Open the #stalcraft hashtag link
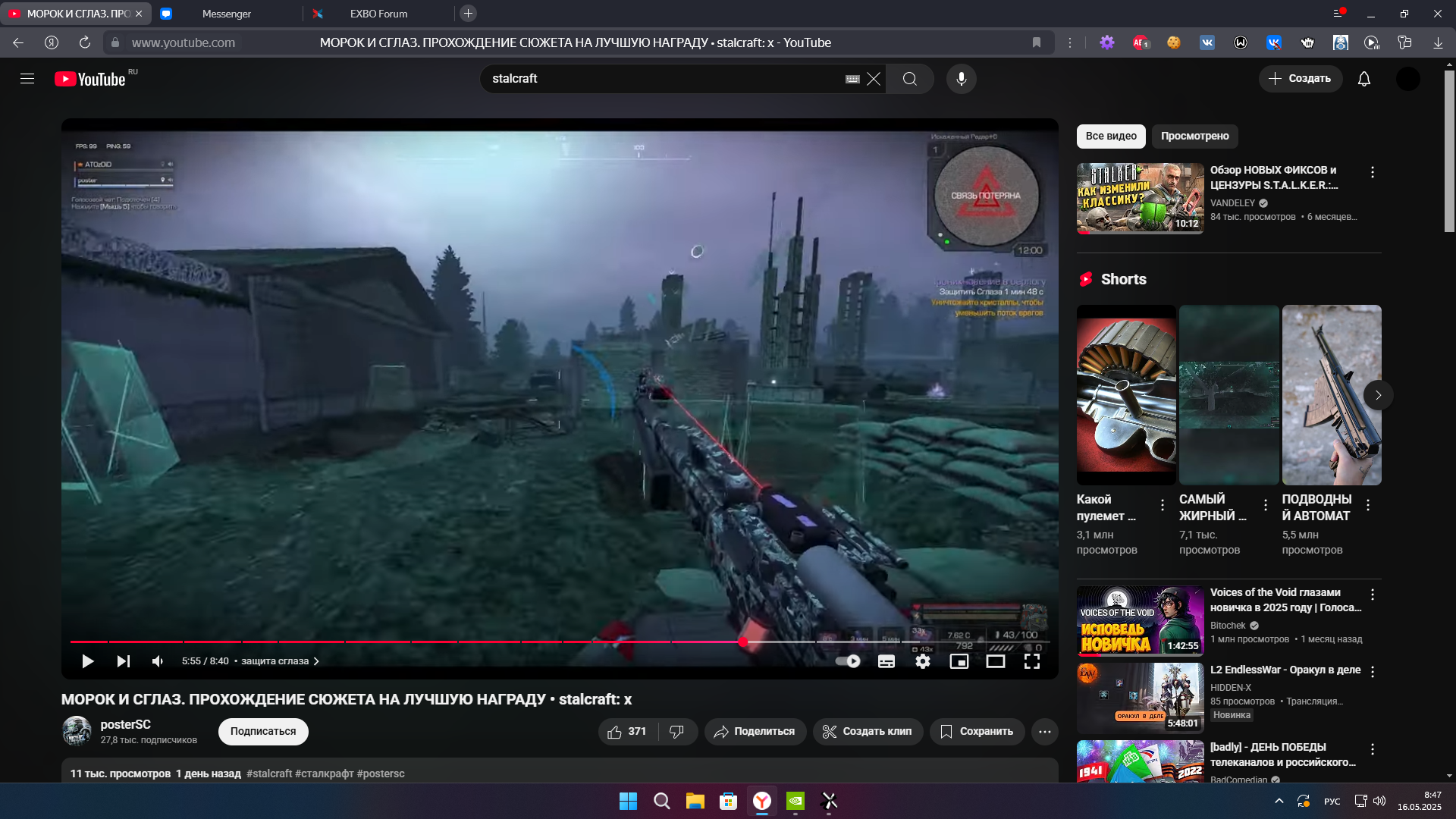 click(x=269, y=773)
